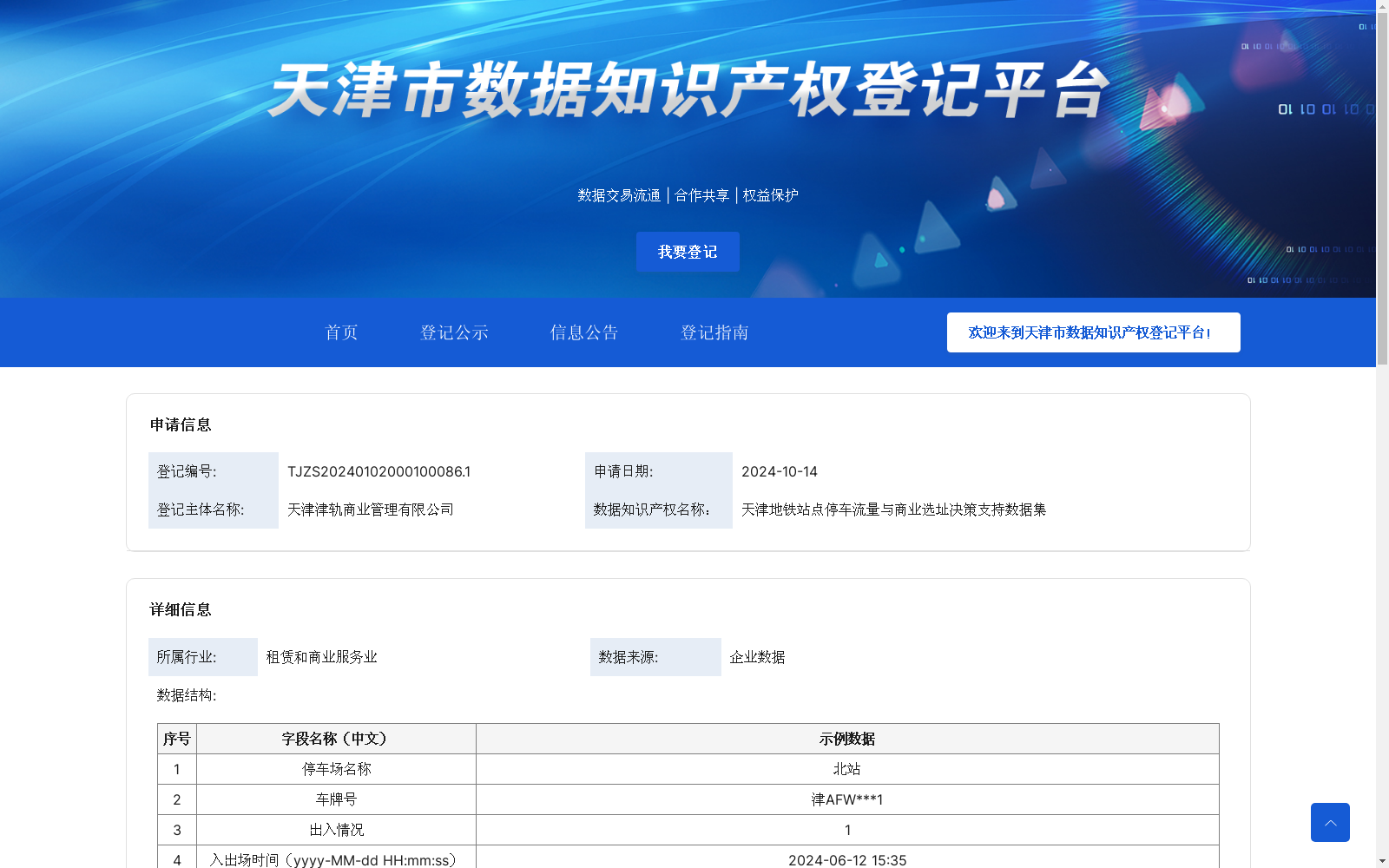The height and width of the screenshot is (868, 1389).
Task: Select sample data cell 津AFW***1
Action: point(847,799)
